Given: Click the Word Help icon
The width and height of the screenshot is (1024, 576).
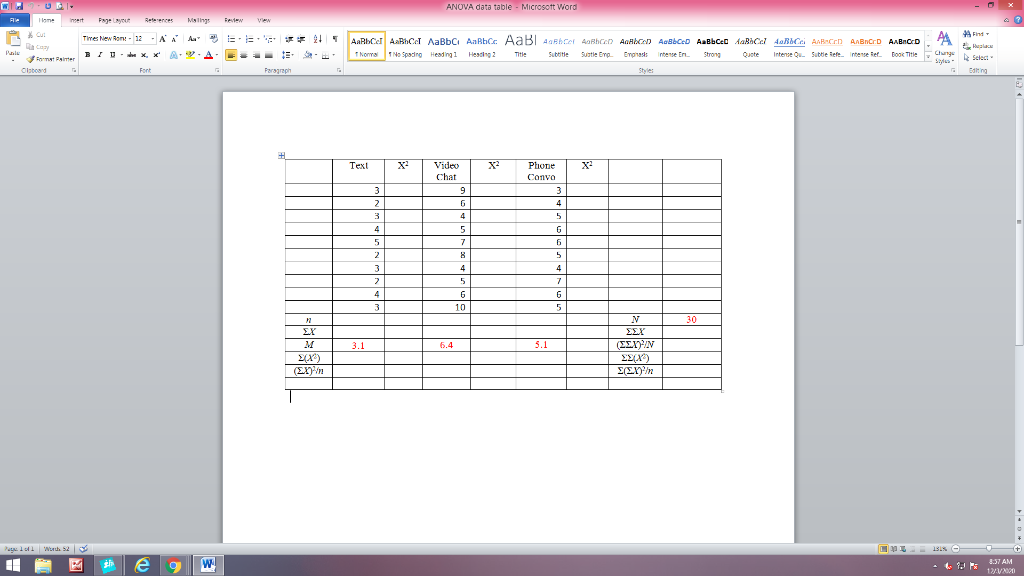Looking at the screenshot, I should [x=1017, y=20].
